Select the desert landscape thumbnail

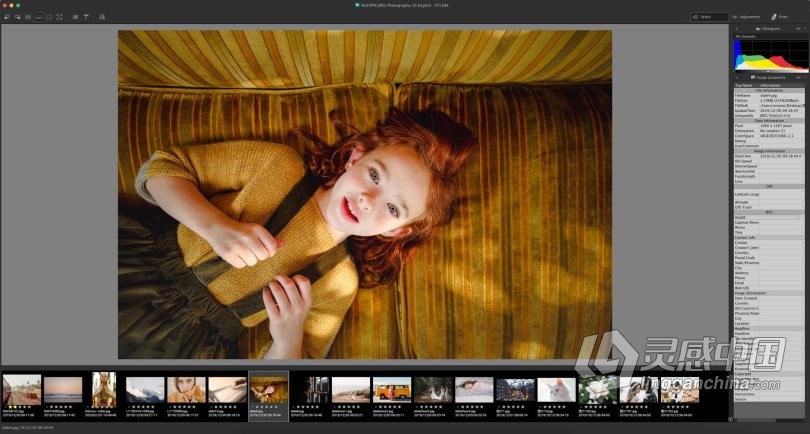point(351,390)
